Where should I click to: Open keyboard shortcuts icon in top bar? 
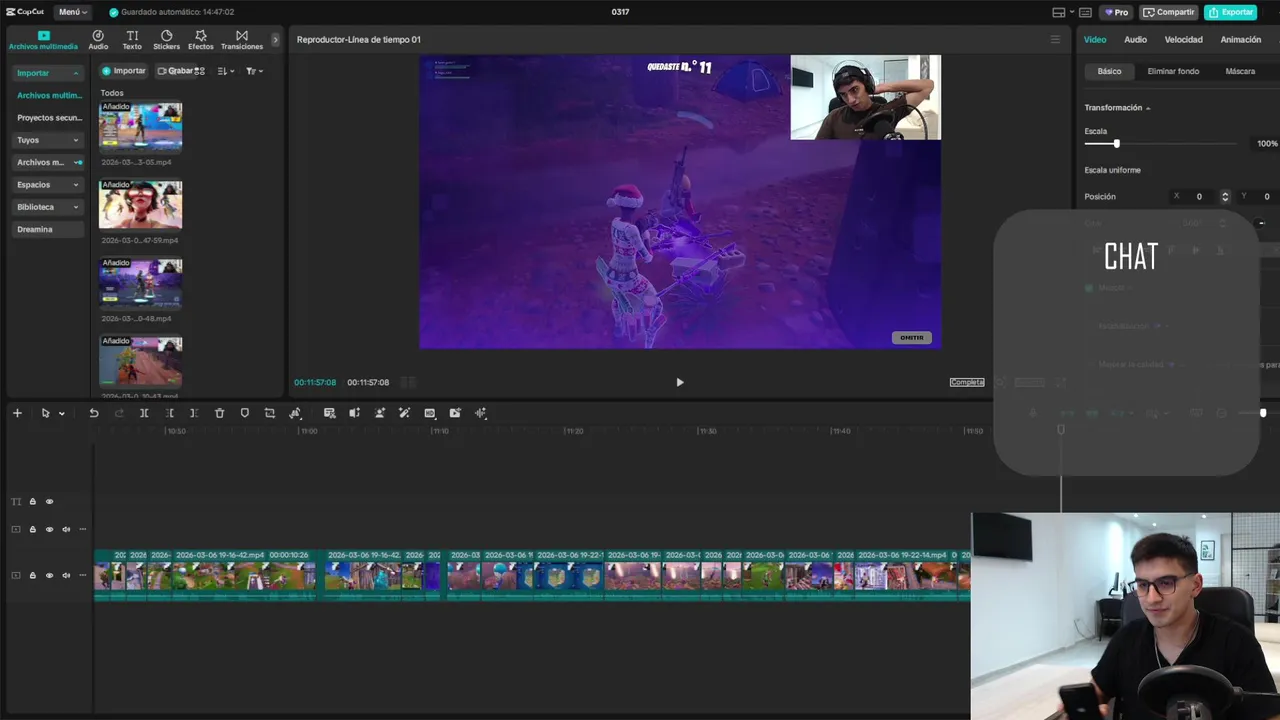(x=1085, y=12)
